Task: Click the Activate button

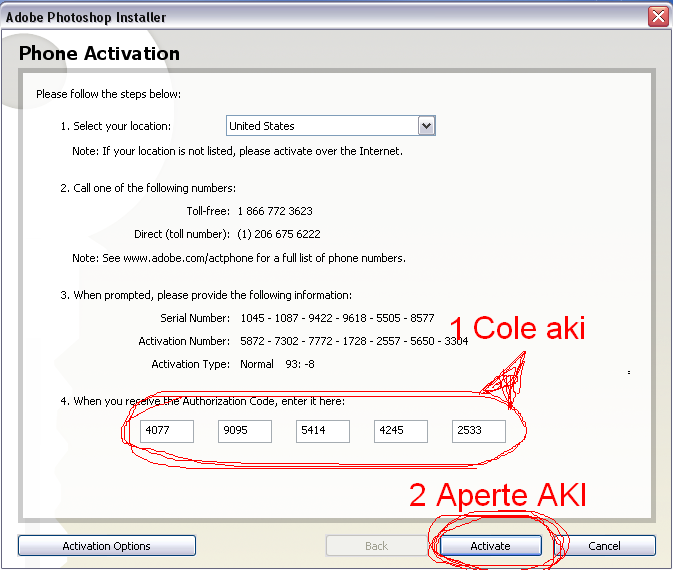Action: pos(491,546)
